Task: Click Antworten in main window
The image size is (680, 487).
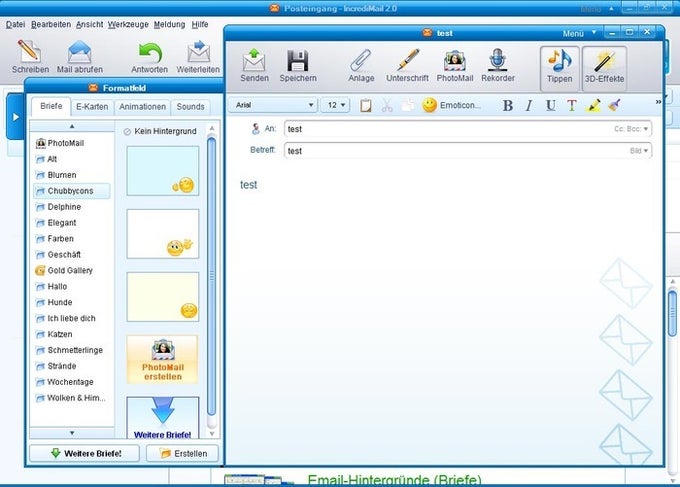Action: pyautogui.click(x=150, y=56)
